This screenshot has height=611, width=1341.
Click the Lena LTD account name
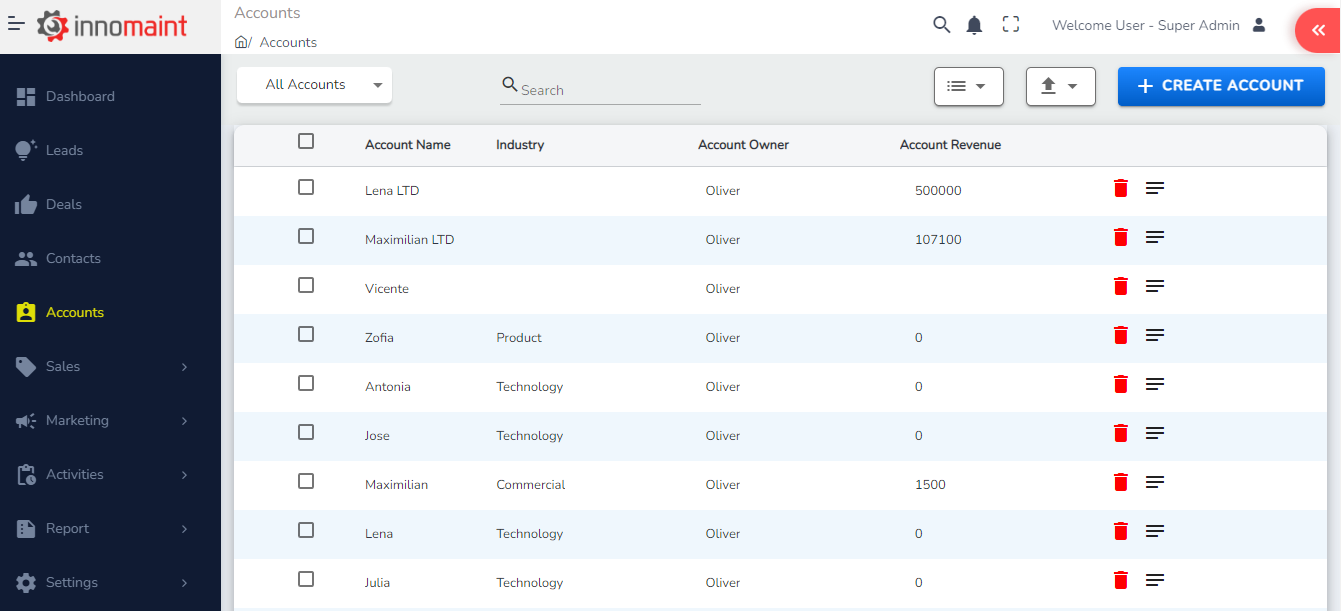392,190
